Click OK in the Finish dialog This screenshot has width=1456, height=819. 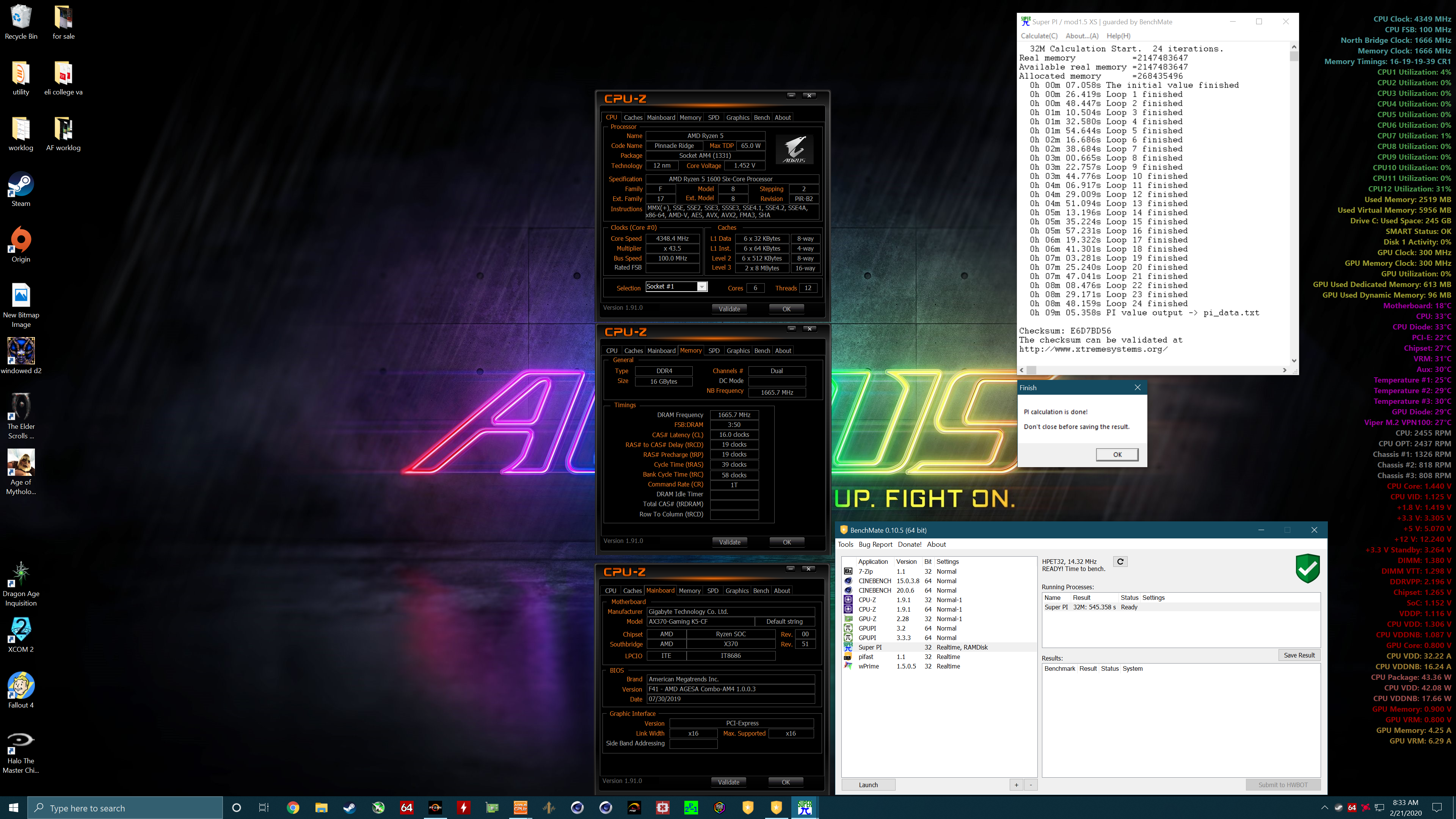point(1117,455)
